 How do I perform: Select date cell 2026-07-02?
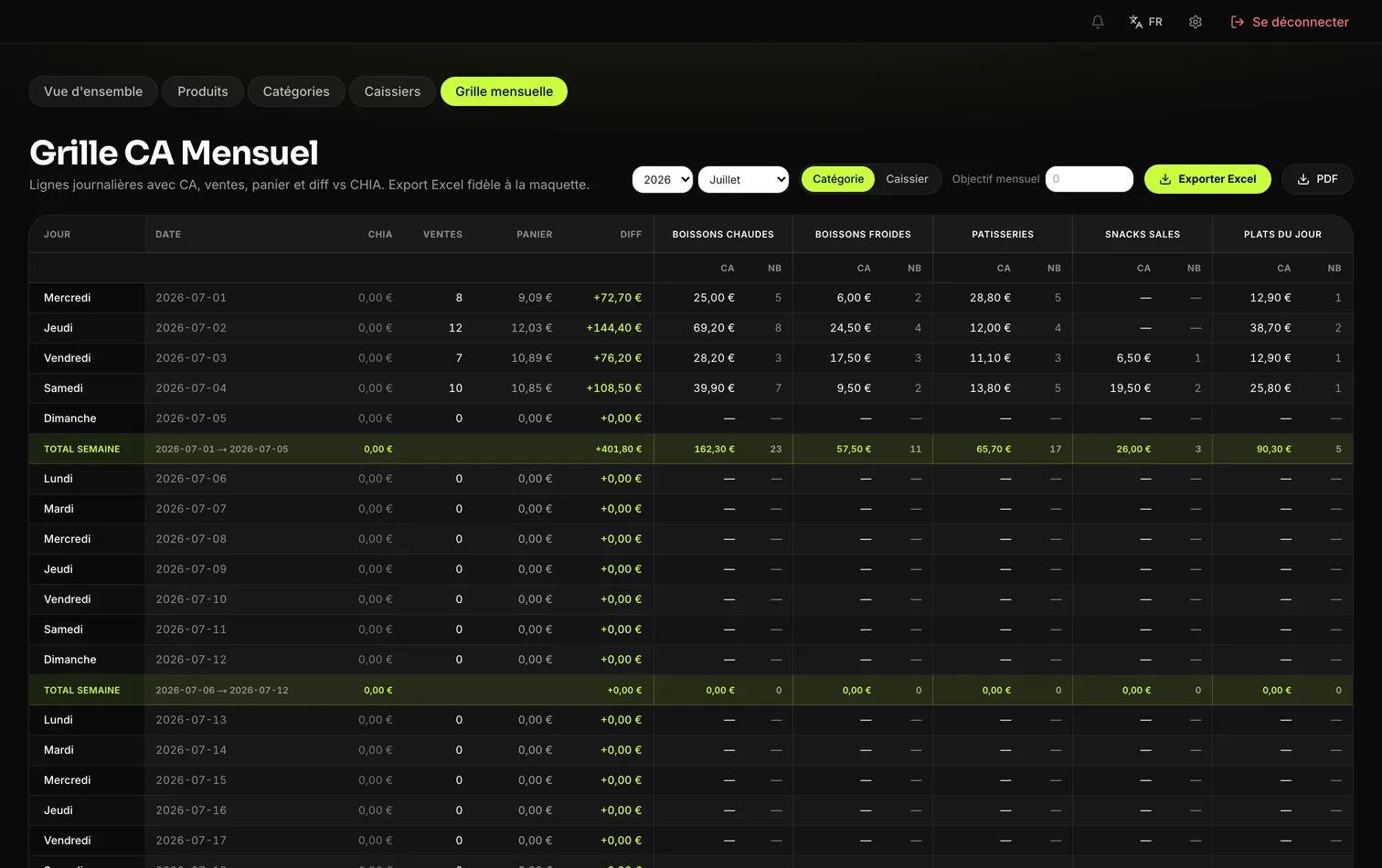point(191,328)
